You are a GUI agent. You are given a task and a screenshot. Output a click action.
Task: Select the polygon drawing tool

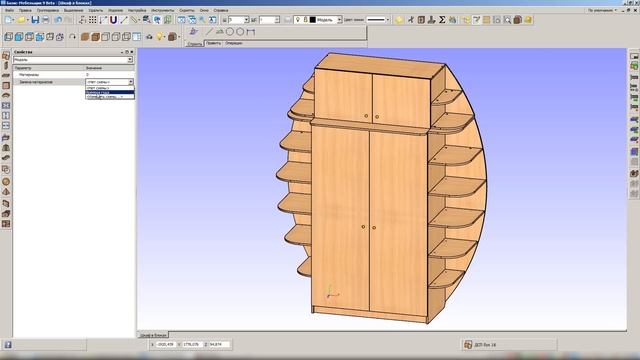point(240,31)
